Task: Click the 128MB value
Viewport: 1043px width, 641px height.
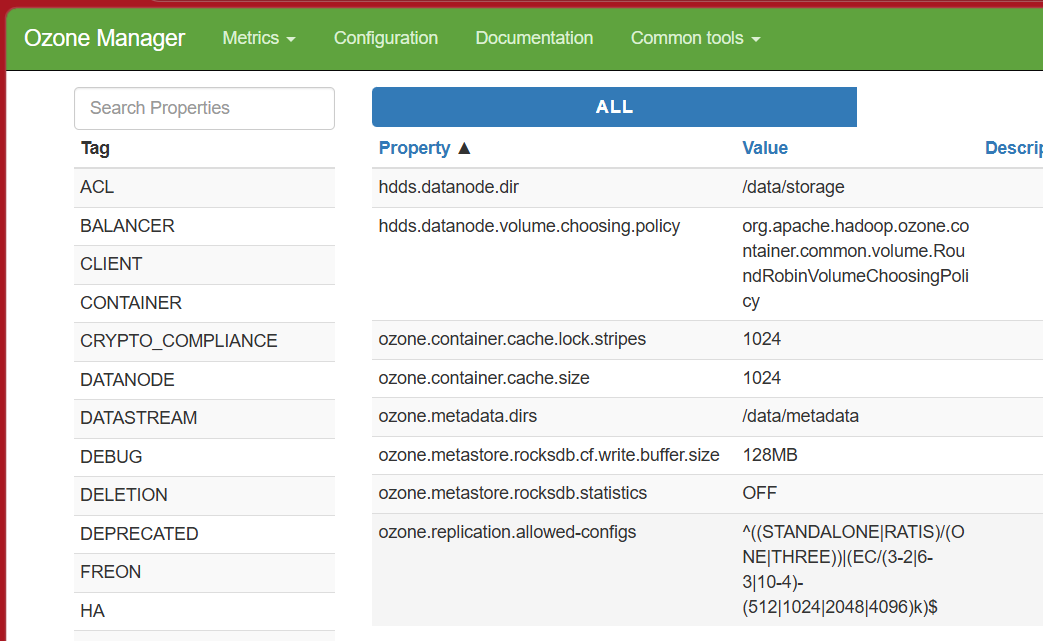Action: [x=770, y=455]
